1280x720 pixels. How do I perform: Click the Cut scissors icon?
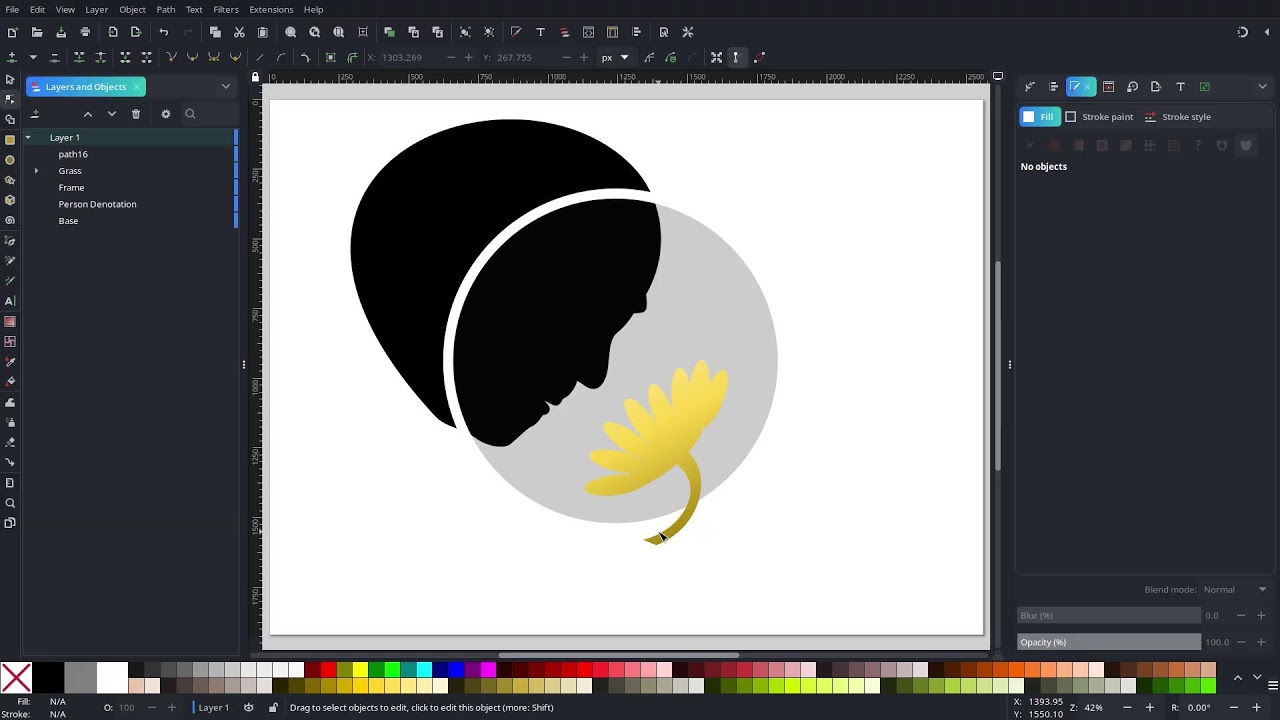pyautogui.click(x=239, y=32)
